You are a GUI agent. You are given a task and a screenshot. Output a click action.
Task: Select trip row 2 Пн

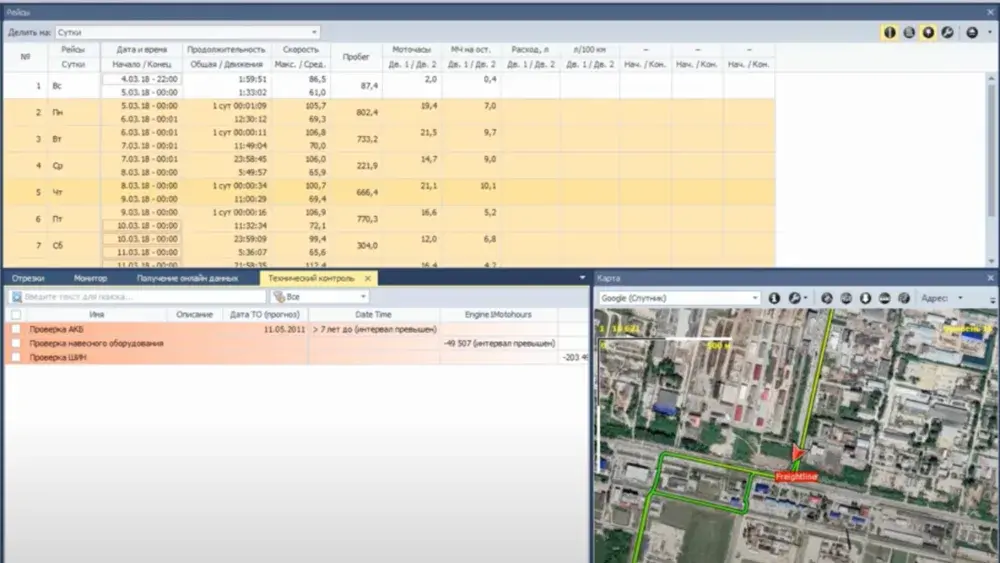389,112
